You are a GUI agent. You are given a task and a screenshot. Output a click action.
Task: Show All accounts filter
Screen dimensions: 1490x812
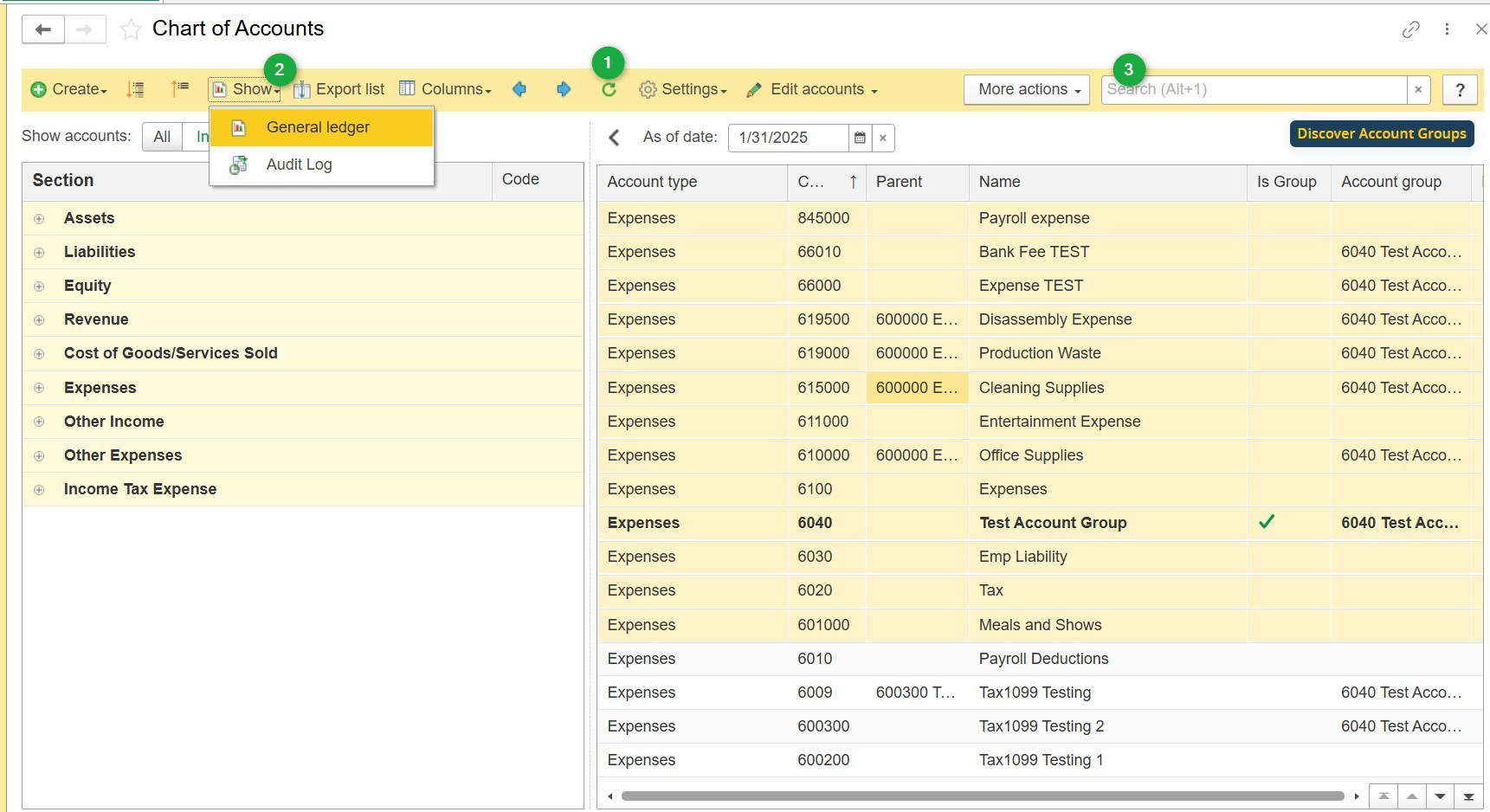[x=162, y=137]
